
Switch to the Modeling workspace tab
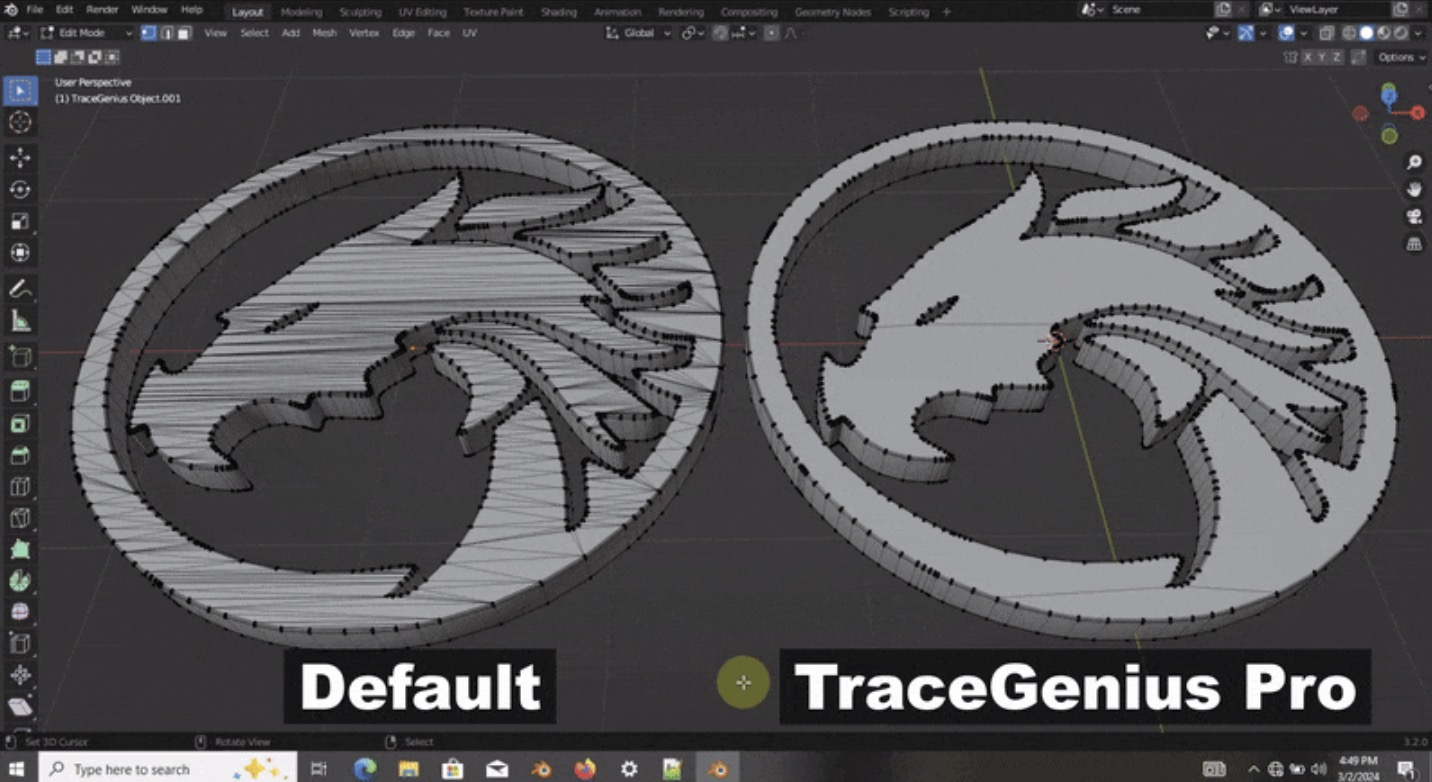point(302,12)
